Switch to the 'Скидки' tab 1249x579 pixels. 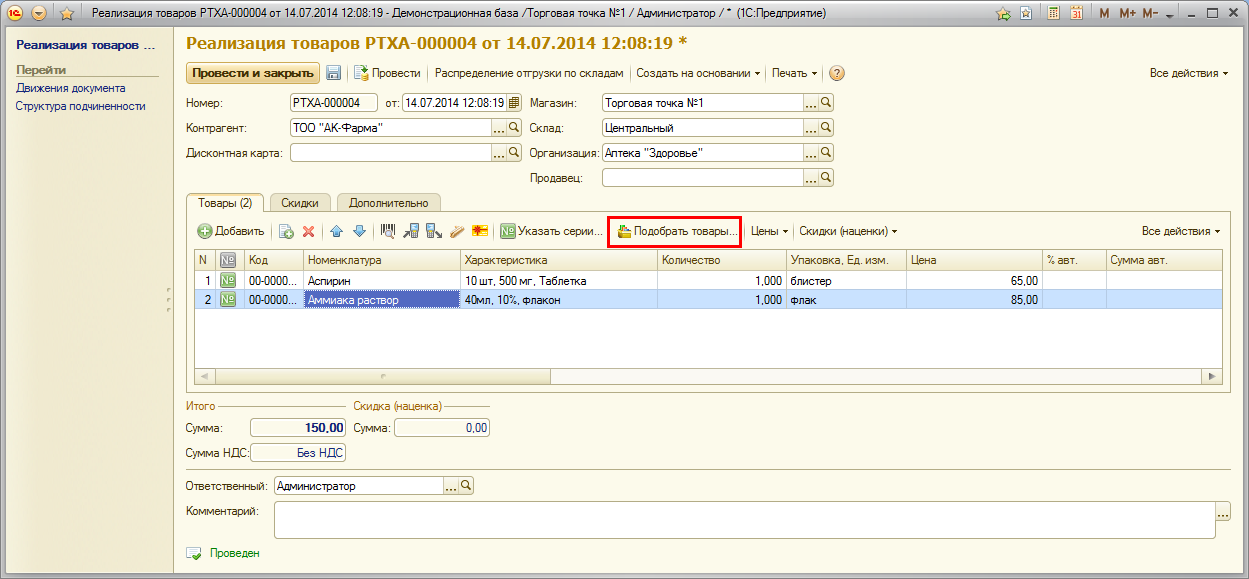click(x=300, y=203)
